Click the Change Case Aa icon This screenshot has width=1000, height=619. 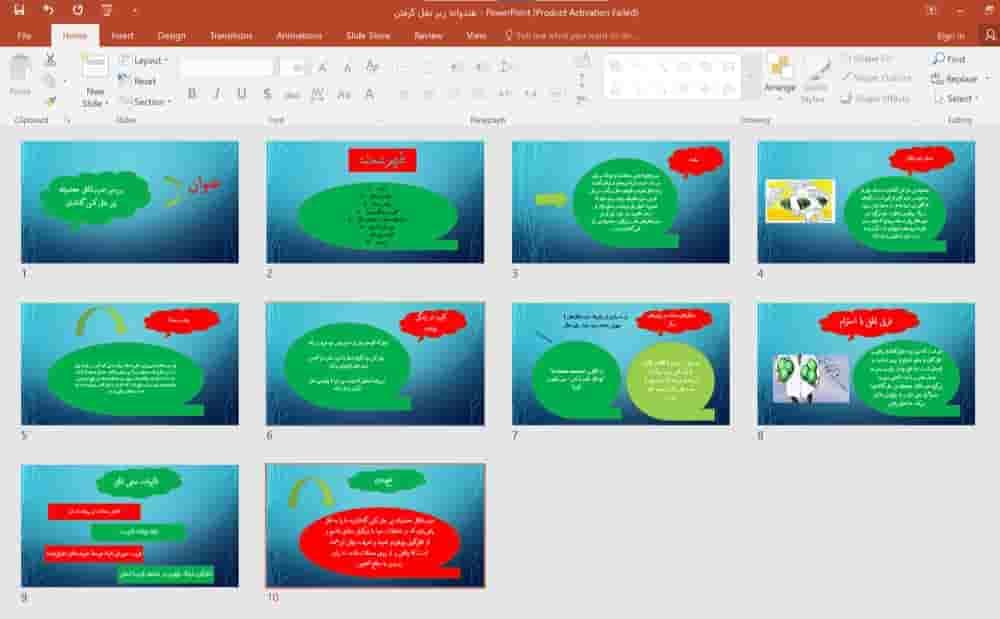[344, 94]
